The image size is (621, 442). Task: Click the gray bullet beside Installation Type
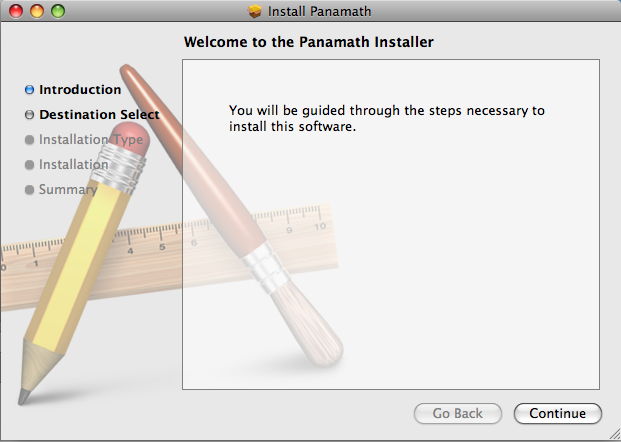click(x=29, y=139)
